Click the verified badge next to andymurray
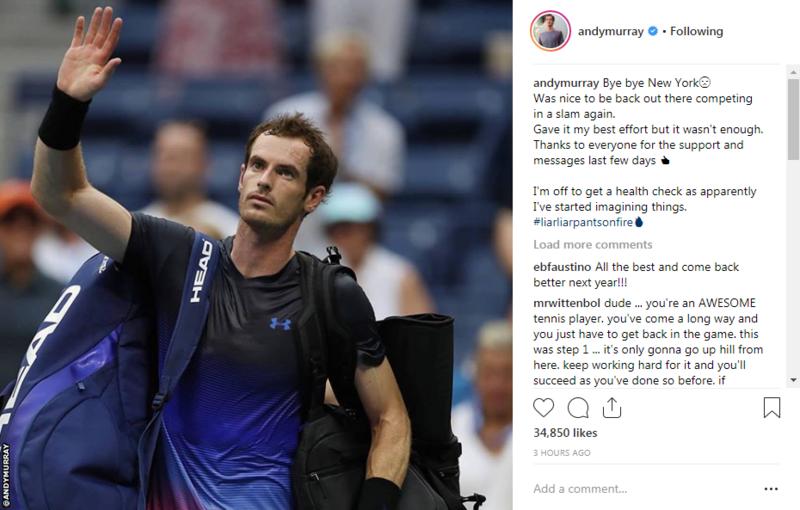Viewport: 800px width, 510px height. coord(653,31)
